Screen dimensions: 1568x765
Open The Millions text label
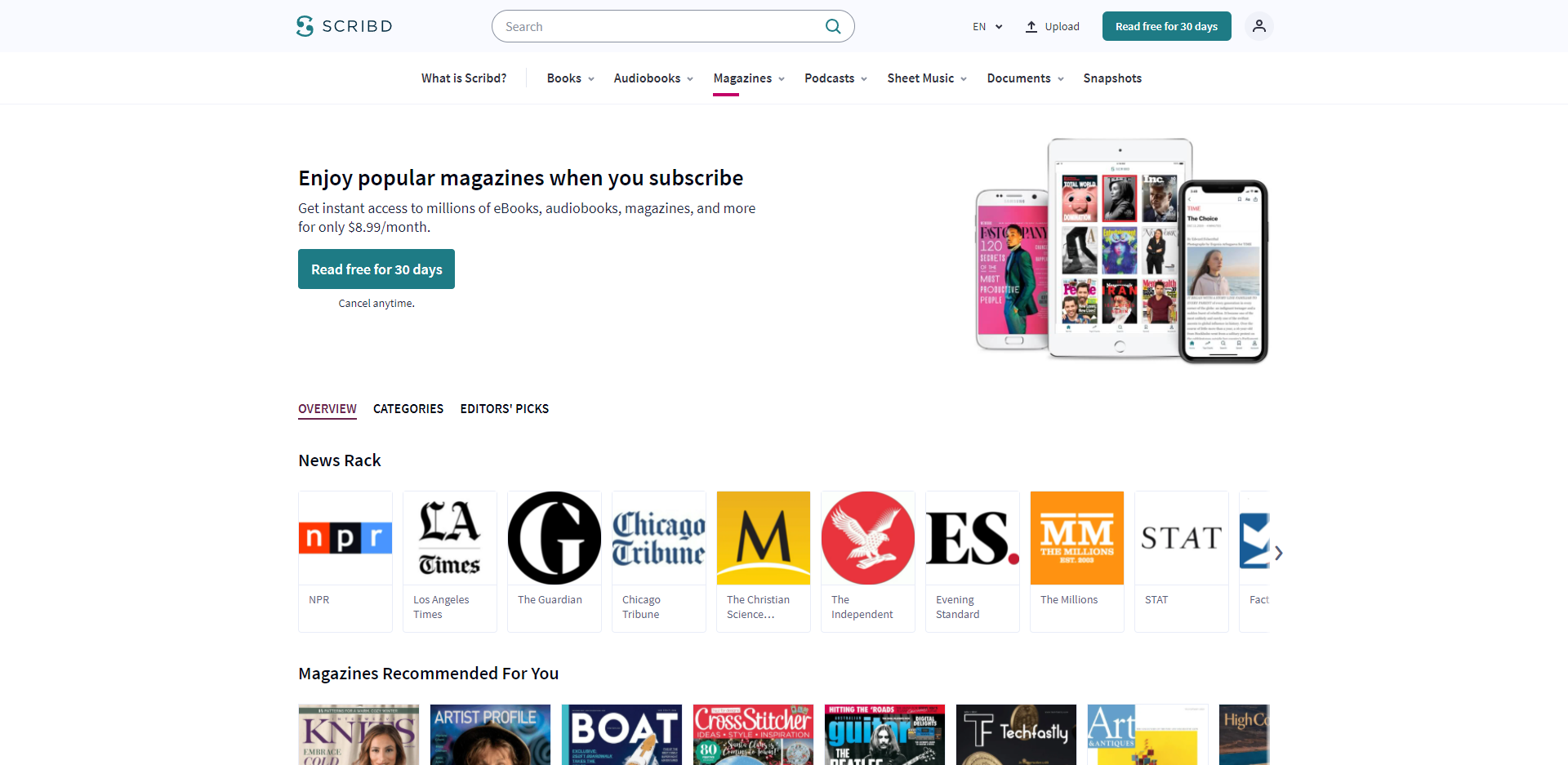tap(1069, 600)
